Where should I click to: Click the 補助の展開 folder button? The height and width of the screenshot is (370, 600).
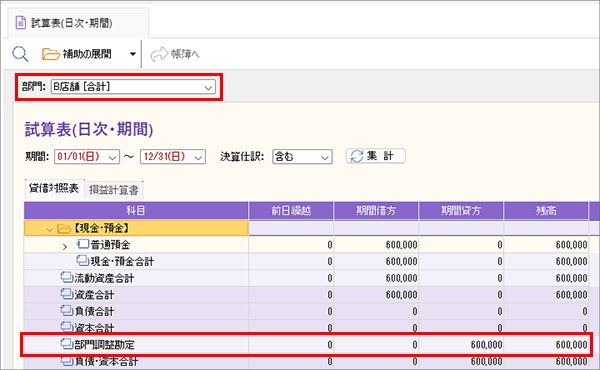pos(77,54)
